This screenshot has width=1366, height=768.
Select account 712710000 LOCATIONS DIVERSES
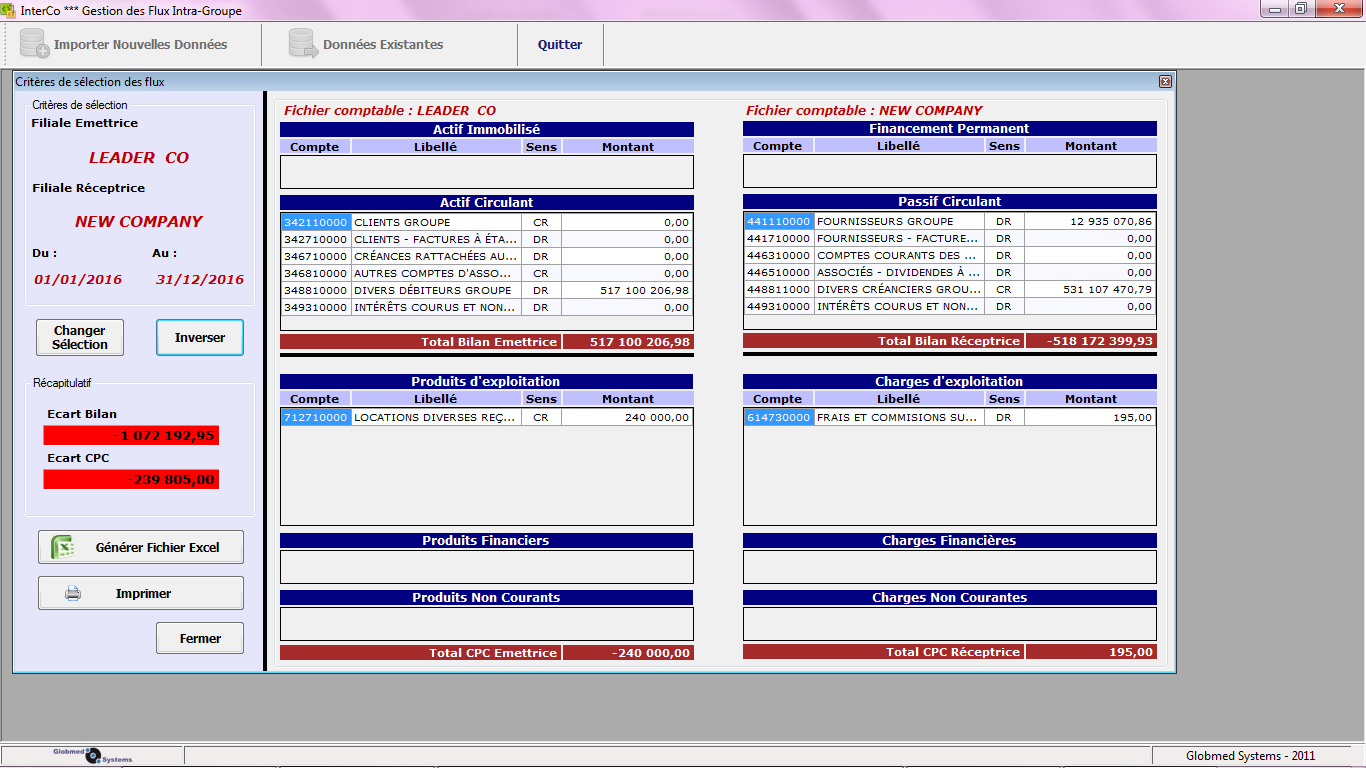click(x=486, y=417)
